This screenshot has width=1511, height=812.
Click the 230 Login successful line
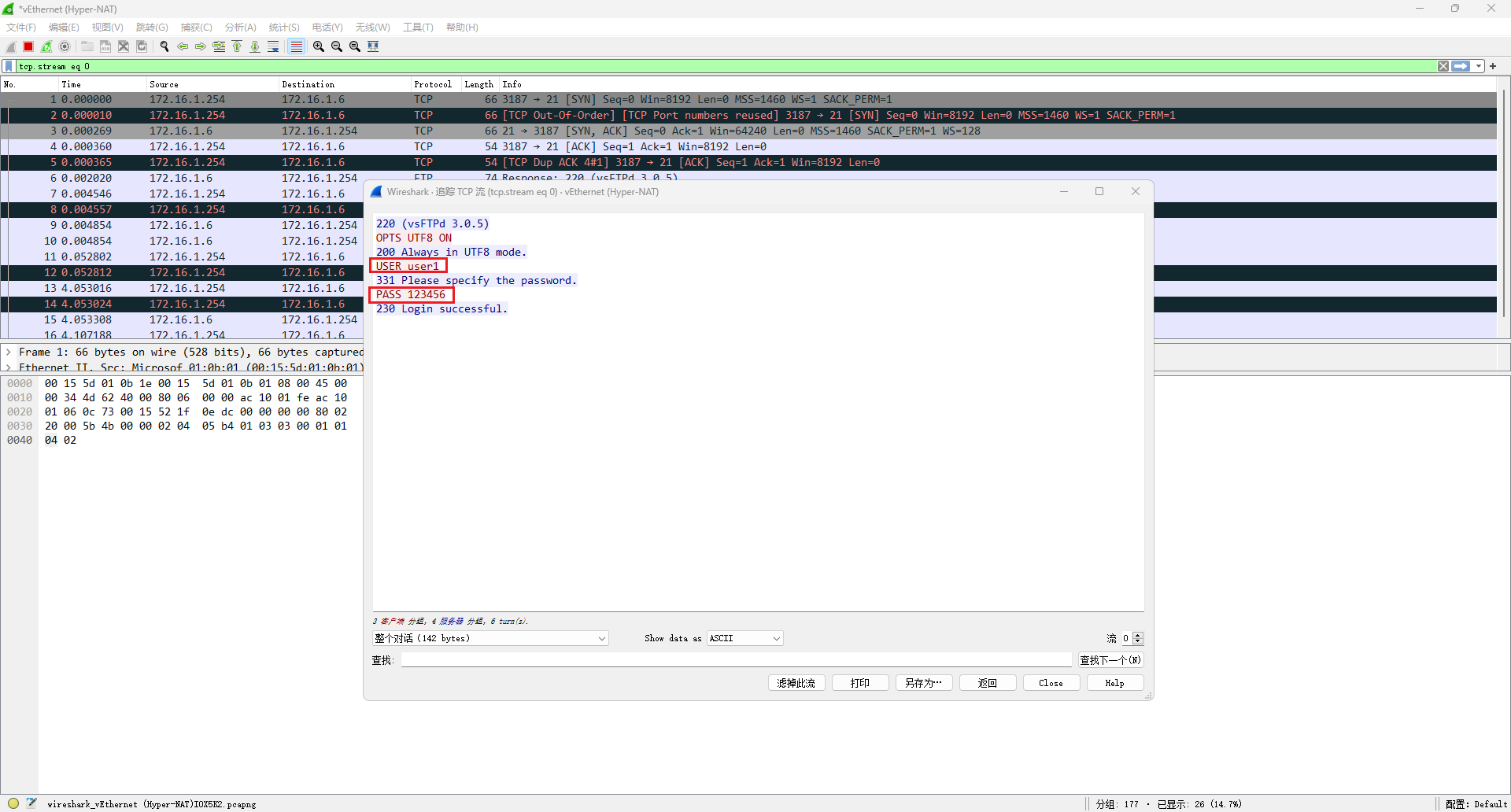tap(441, 308)
